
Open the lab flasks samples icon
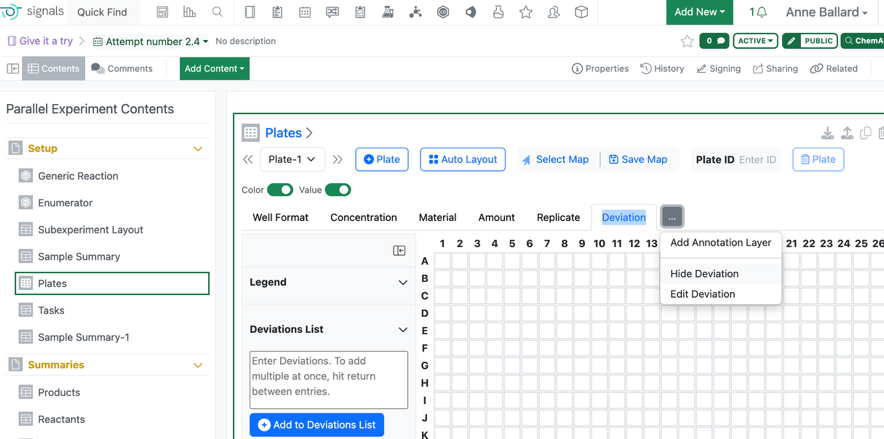(x=388, y=12)
